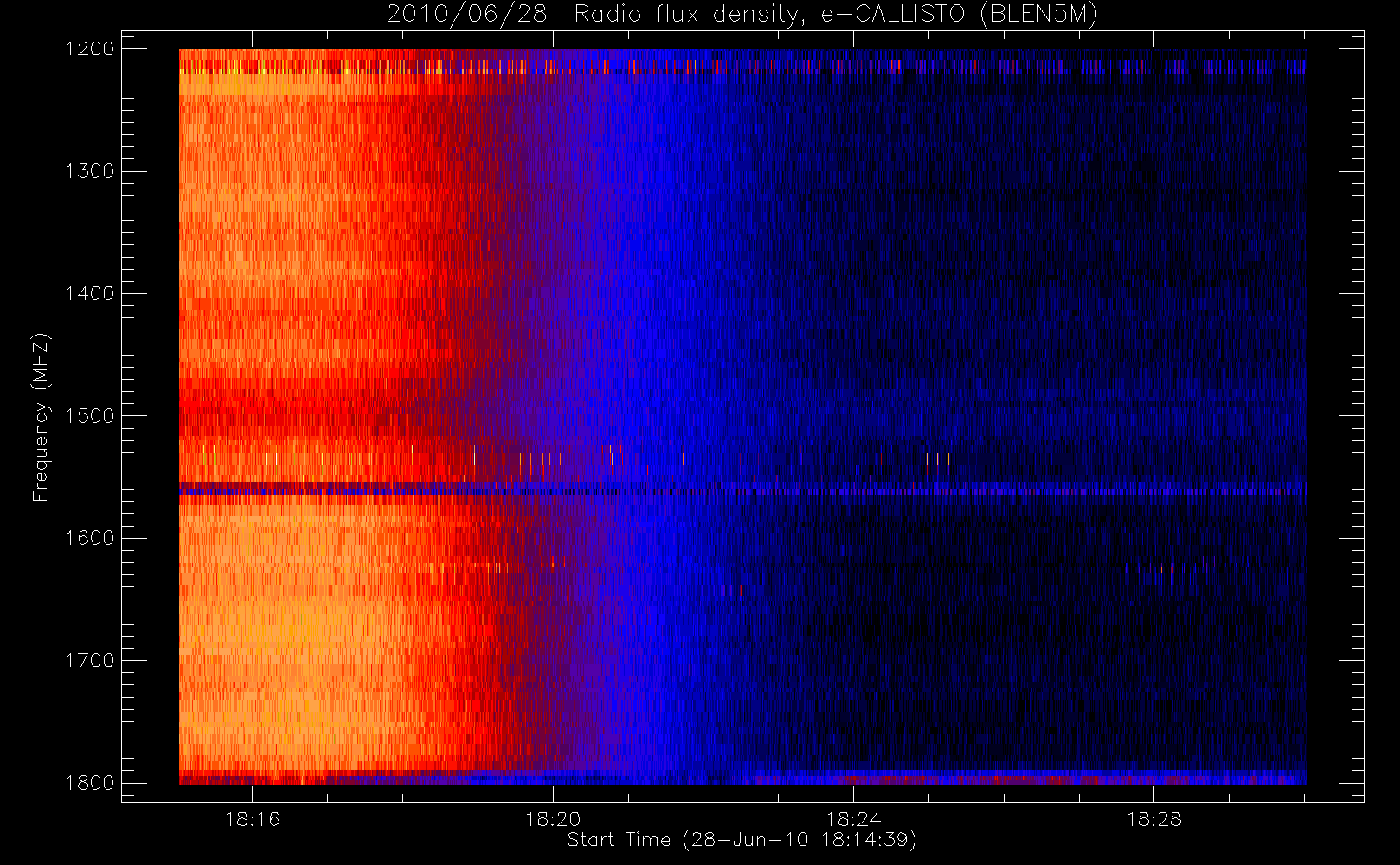Click the 1700 frequency tick label
Viewport: 1400px width, 865px height.
[x=90, y=661]
